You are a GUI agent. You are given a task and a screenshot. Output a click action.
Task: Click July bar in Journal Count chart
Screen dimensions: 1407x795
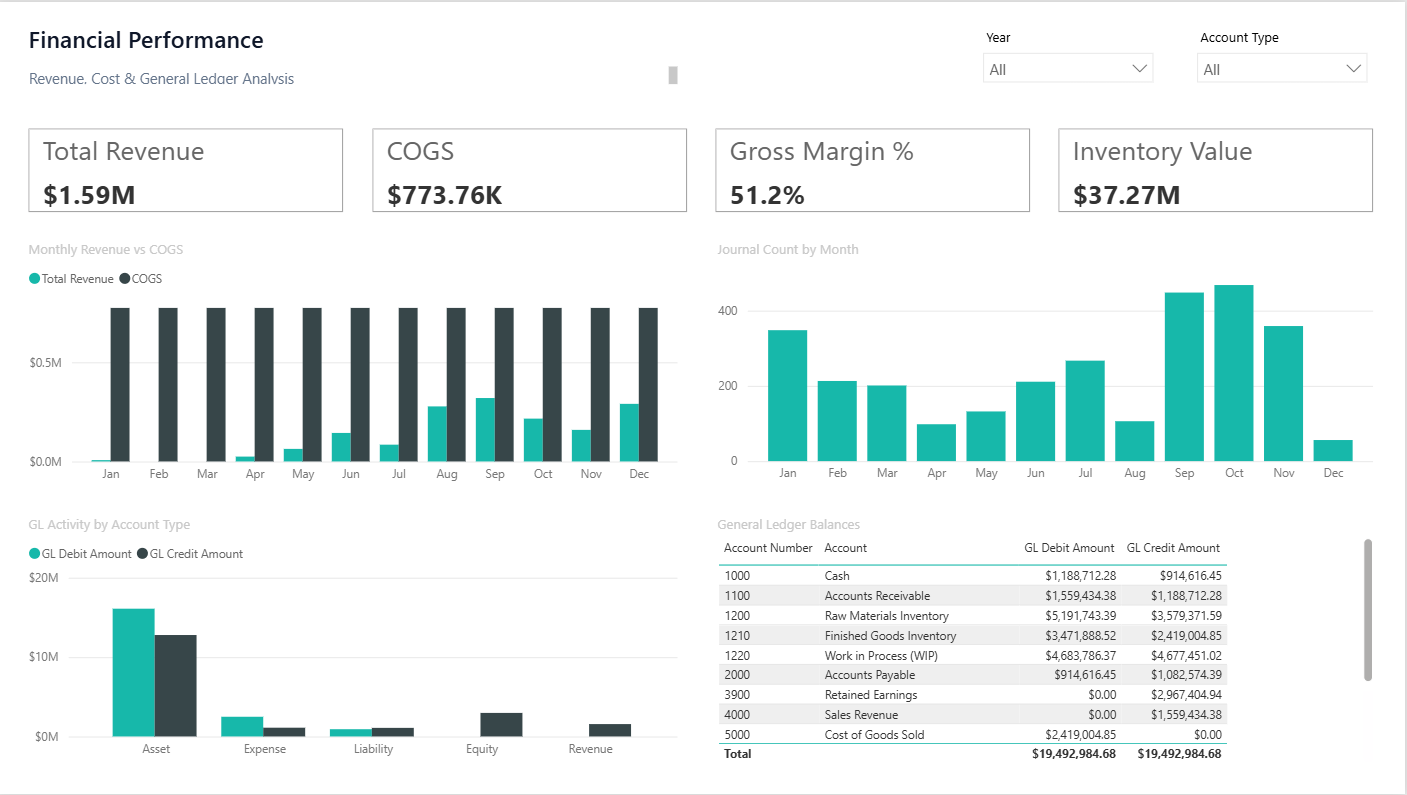pos(1085,411)
